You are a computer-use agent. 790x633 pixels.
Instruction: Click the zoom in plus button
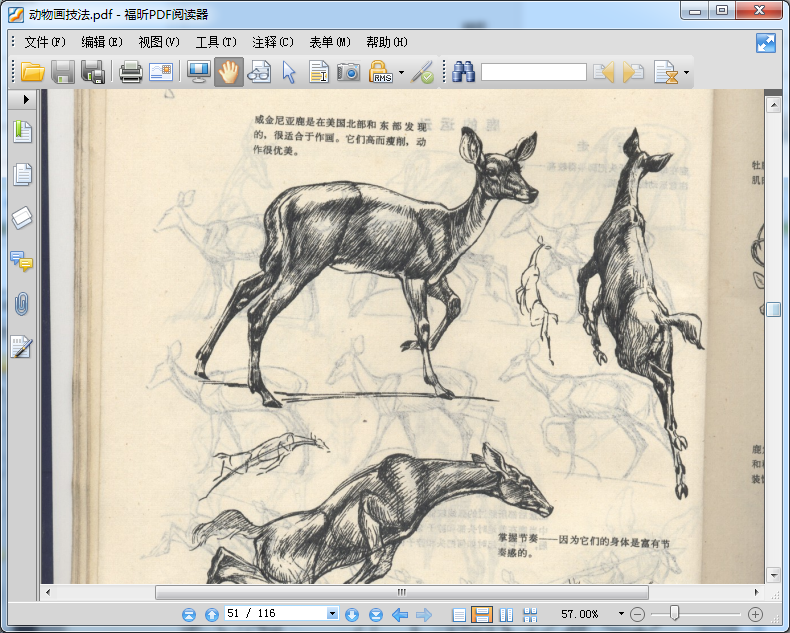[x=755, y=614]
